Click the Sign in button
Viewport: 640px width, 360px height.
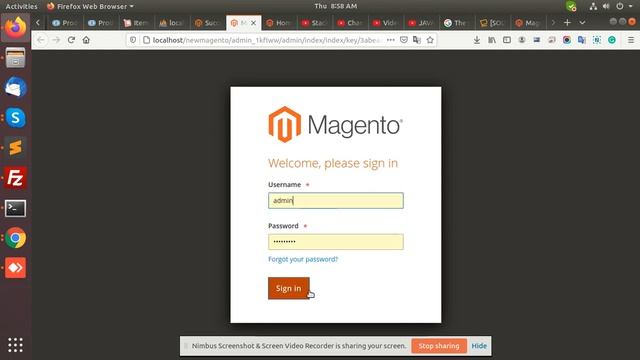click(289, 288)
